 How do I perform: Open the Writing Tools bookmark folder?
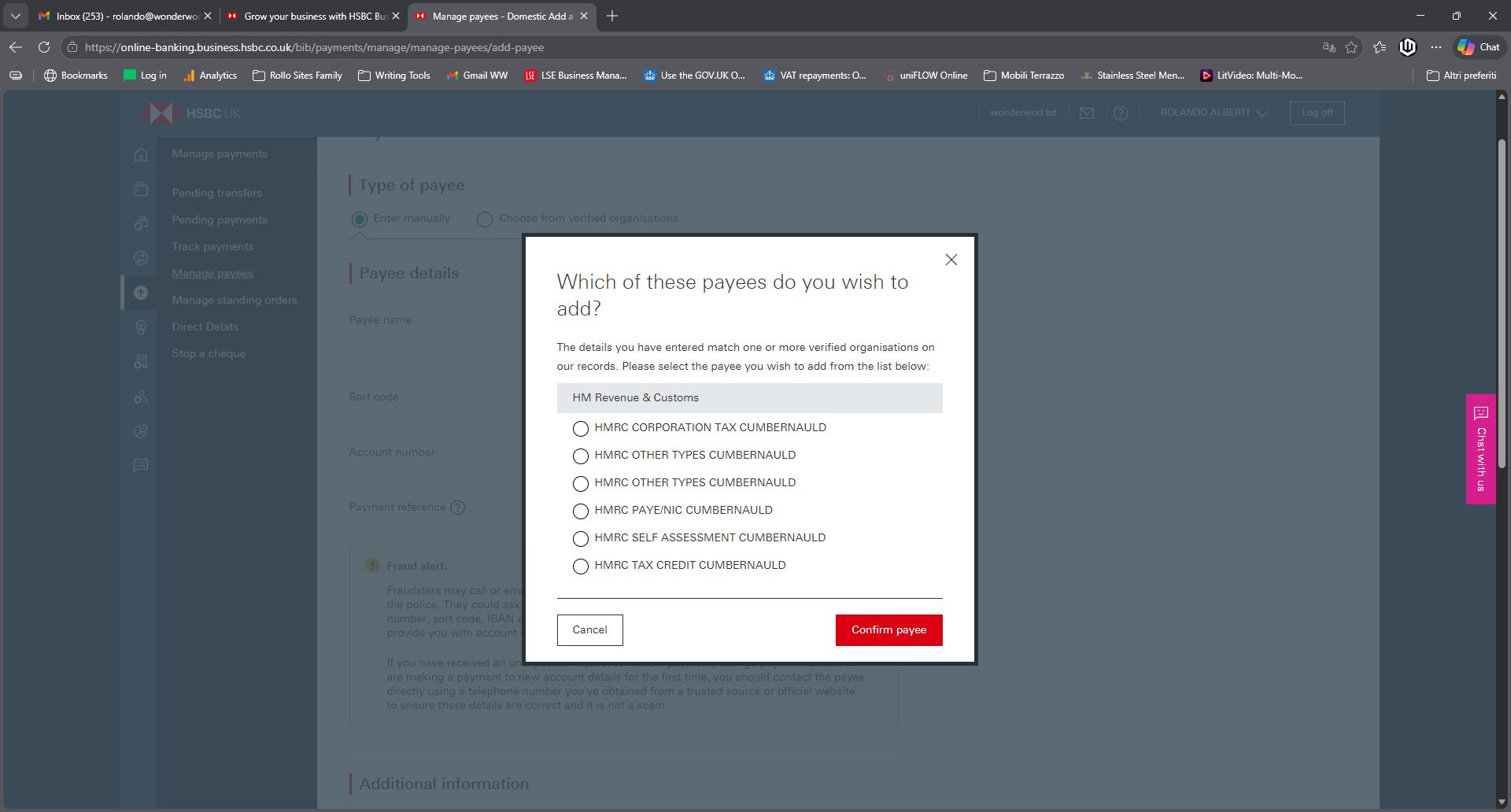click(394, 76)
